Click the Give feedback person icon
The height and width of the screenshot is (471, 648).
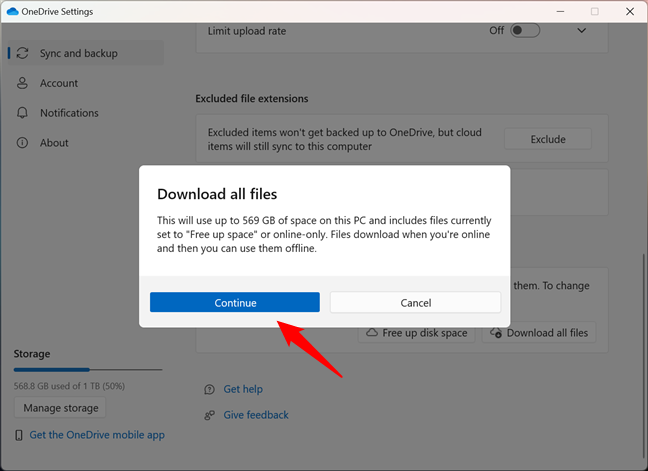click(209, 415)
